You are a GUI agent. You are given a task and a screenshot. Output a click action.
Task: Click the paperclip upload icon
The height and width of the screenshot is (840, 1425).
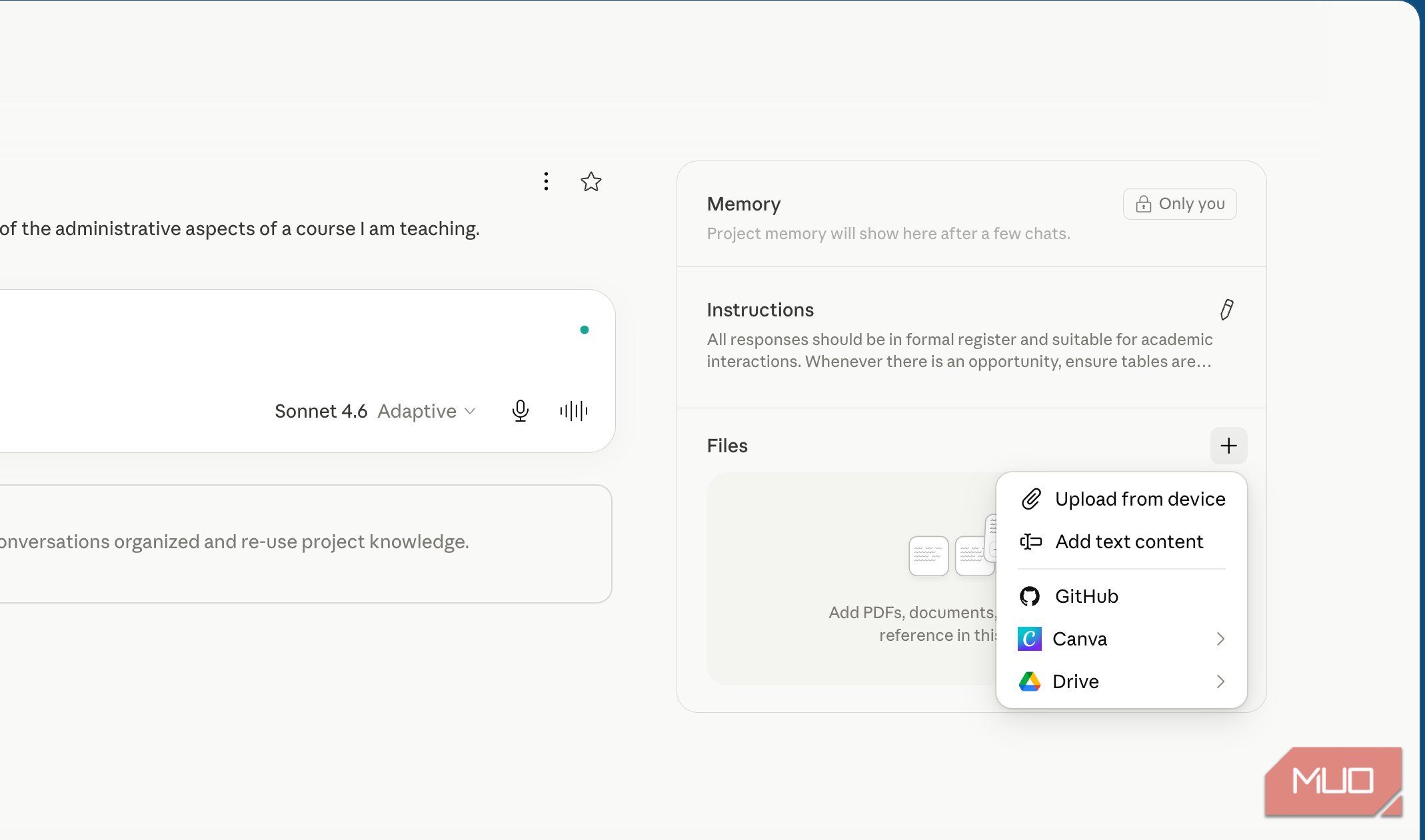click(1031, 499)
